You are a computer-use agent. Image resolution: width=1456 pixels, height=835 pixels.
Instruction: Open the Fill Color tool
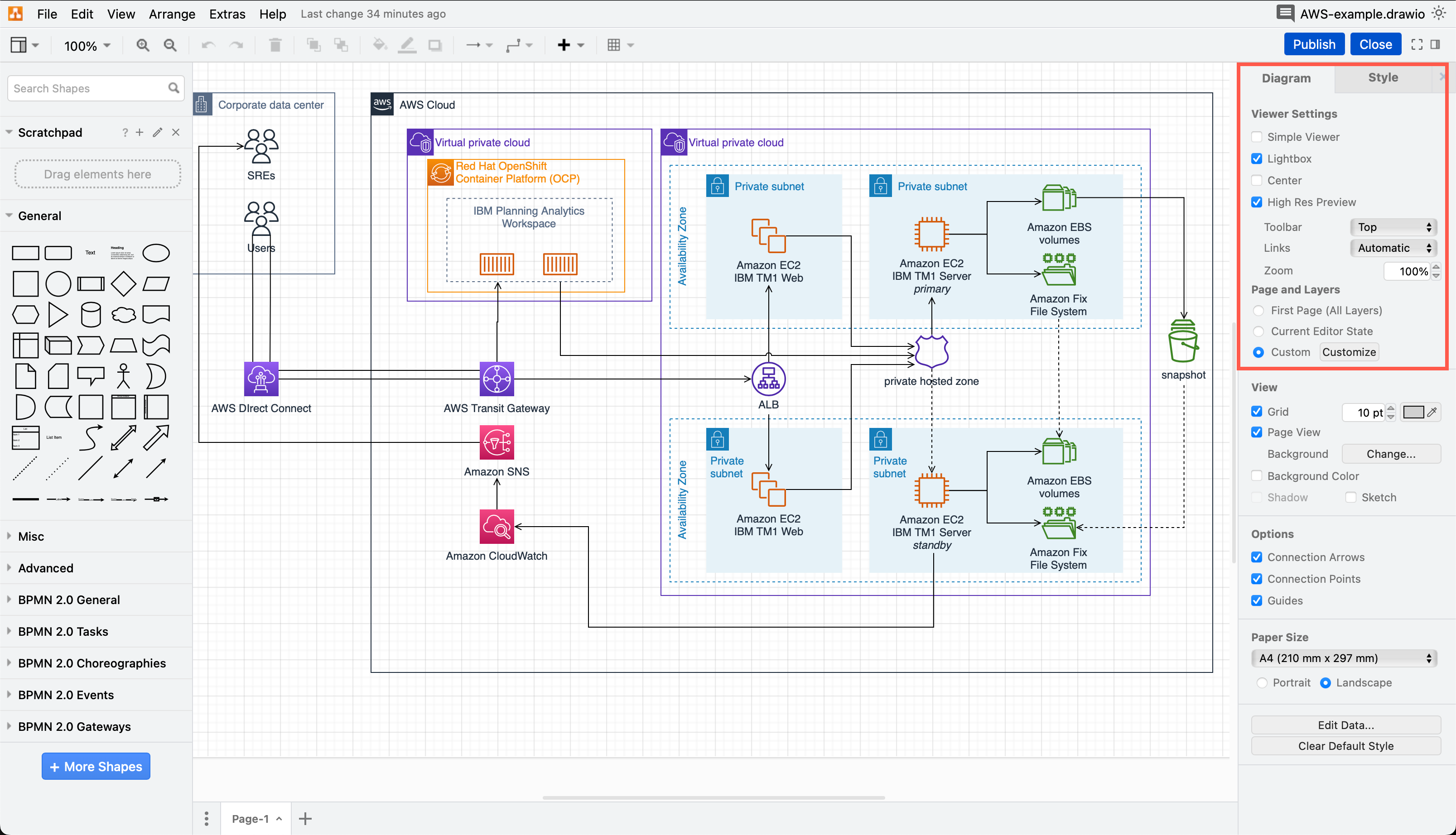[380, 44]
